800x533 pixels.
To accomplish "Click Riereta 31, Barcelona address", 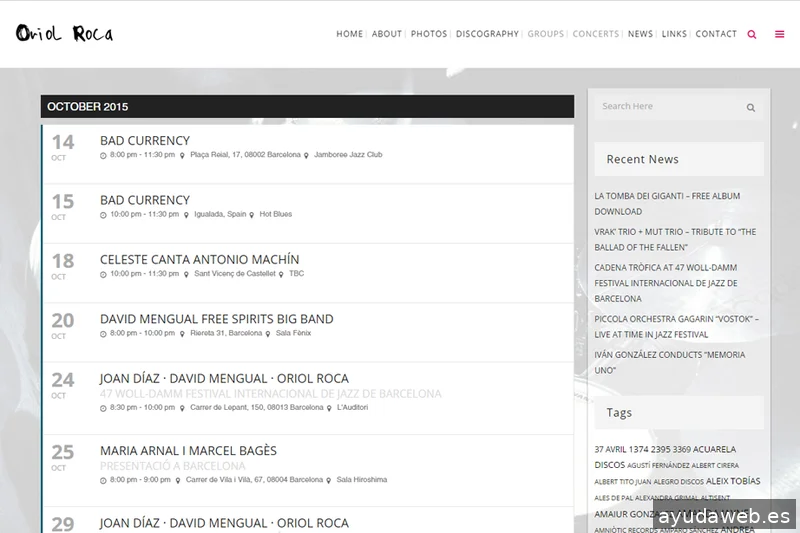I will [x=226, y=333].
